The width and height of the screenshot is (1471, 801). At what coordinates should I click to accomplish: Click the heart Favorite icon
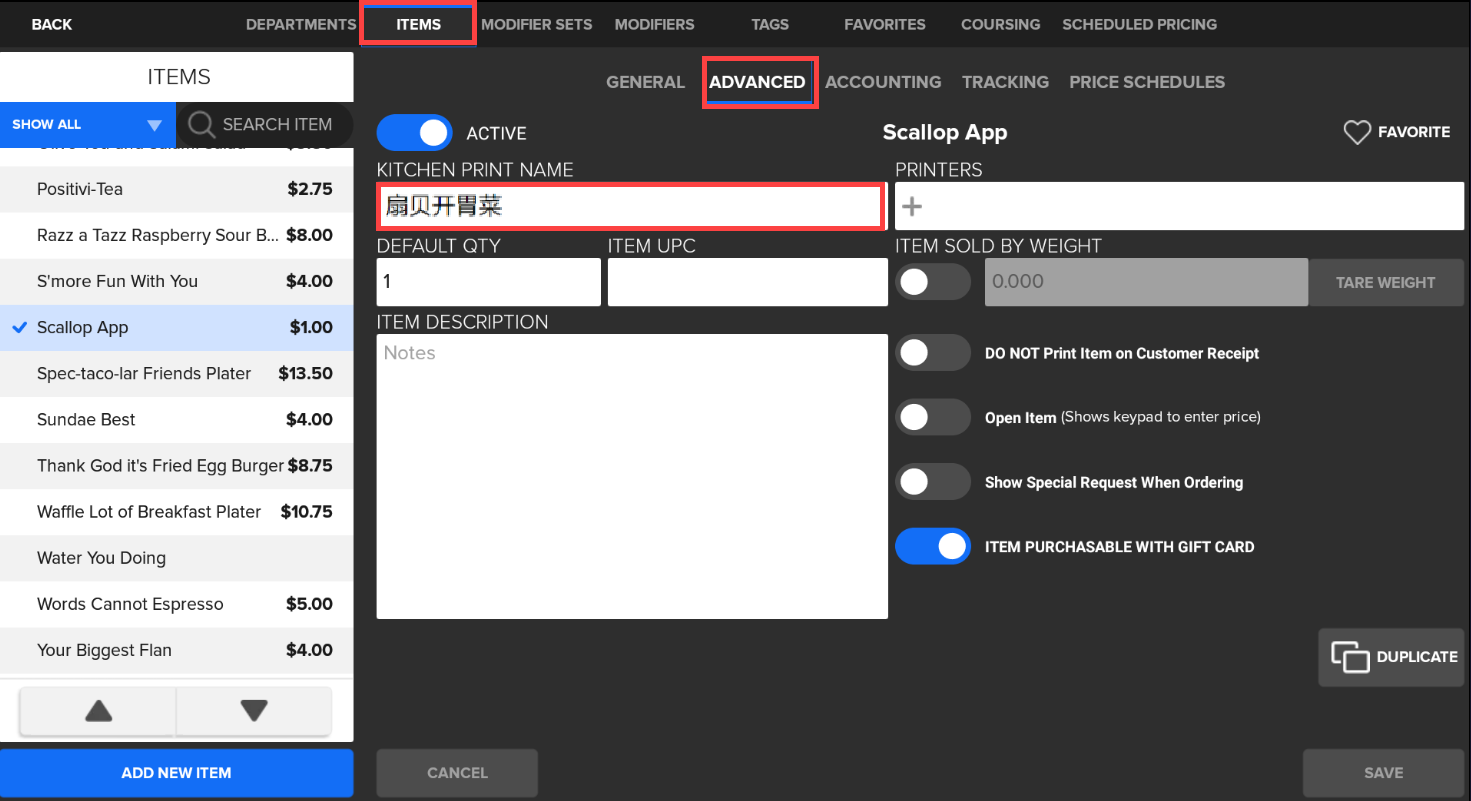1356,132
